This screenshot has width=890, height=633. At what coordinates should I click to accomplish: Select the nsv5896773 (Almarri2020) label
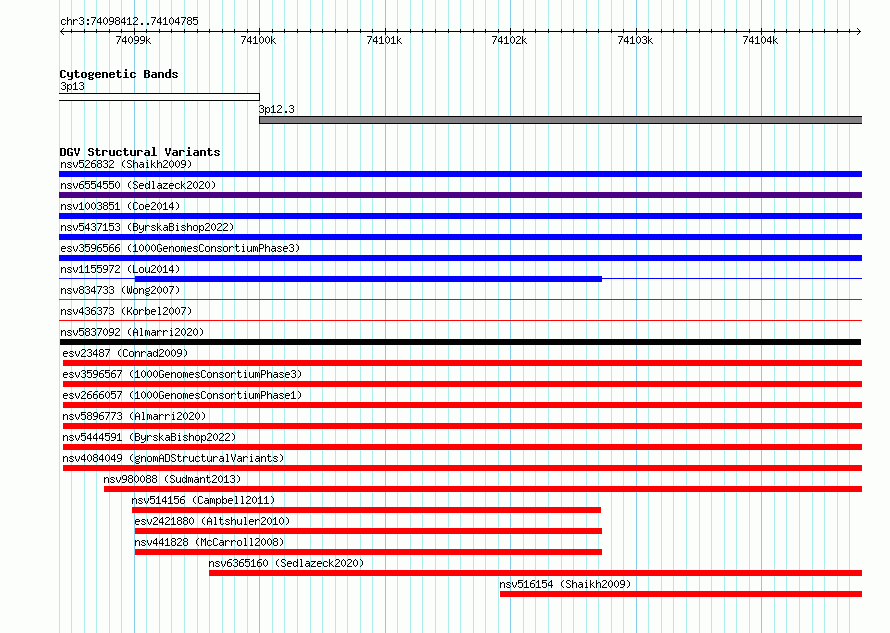pyautogui.click(x=134, y=416)
